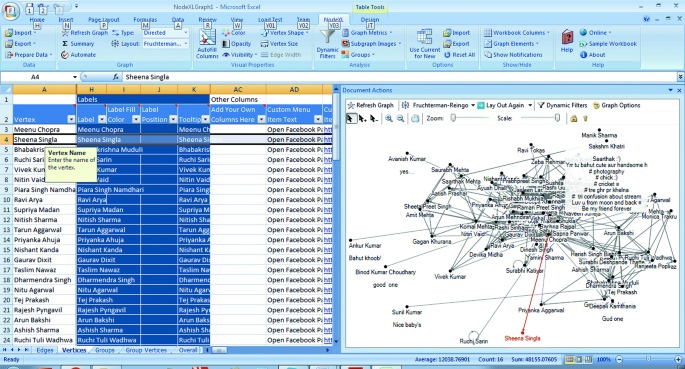This screenshot has height=369, width=685.
Task: Open the Vertex column filter arrow
Action: coord(71,119)
